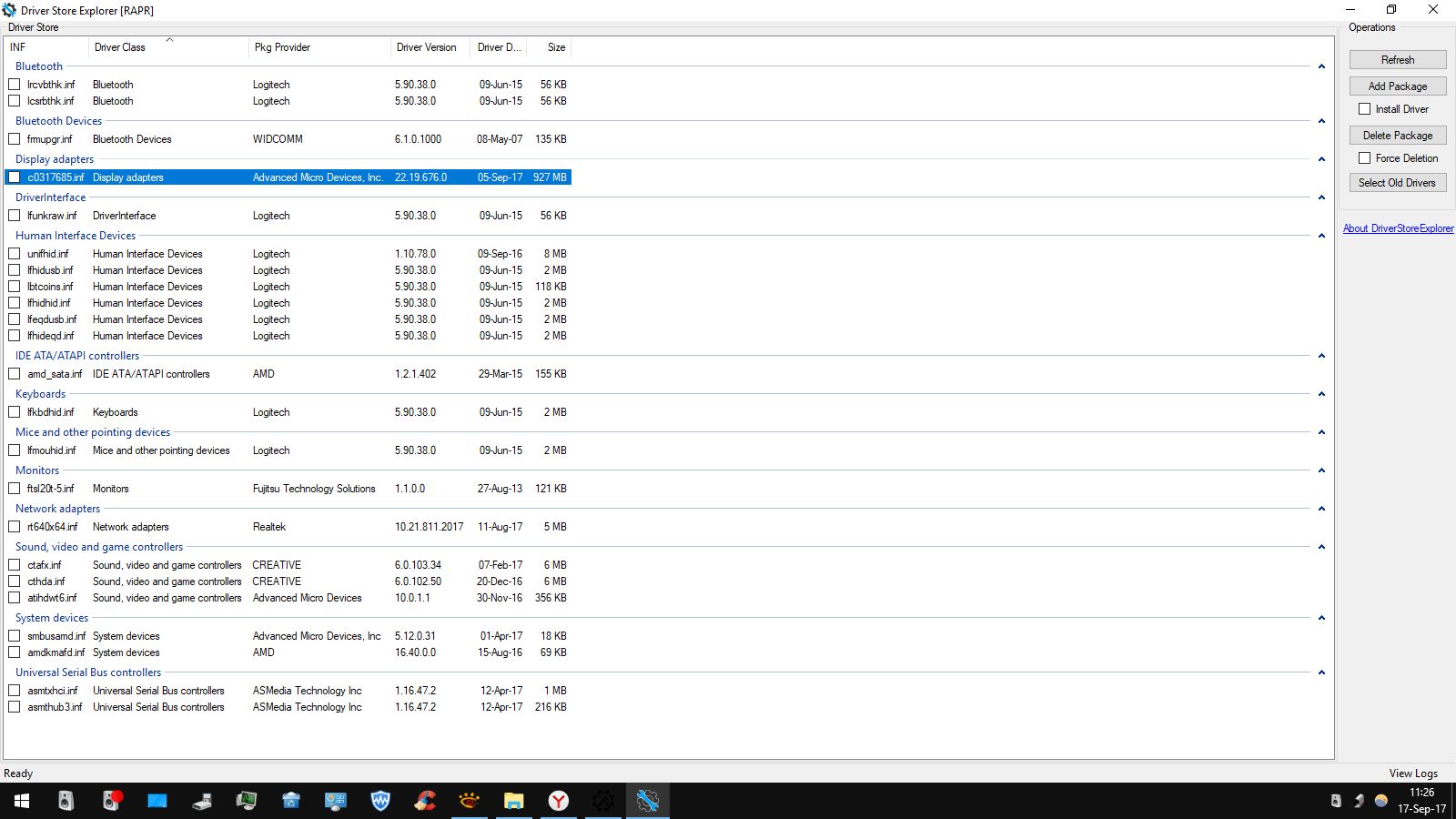Image resolution: width=1456 pixels, height=819 pixels.
Task: Open the gray speaker app in taskbar
Action: [x=66, y=801]
